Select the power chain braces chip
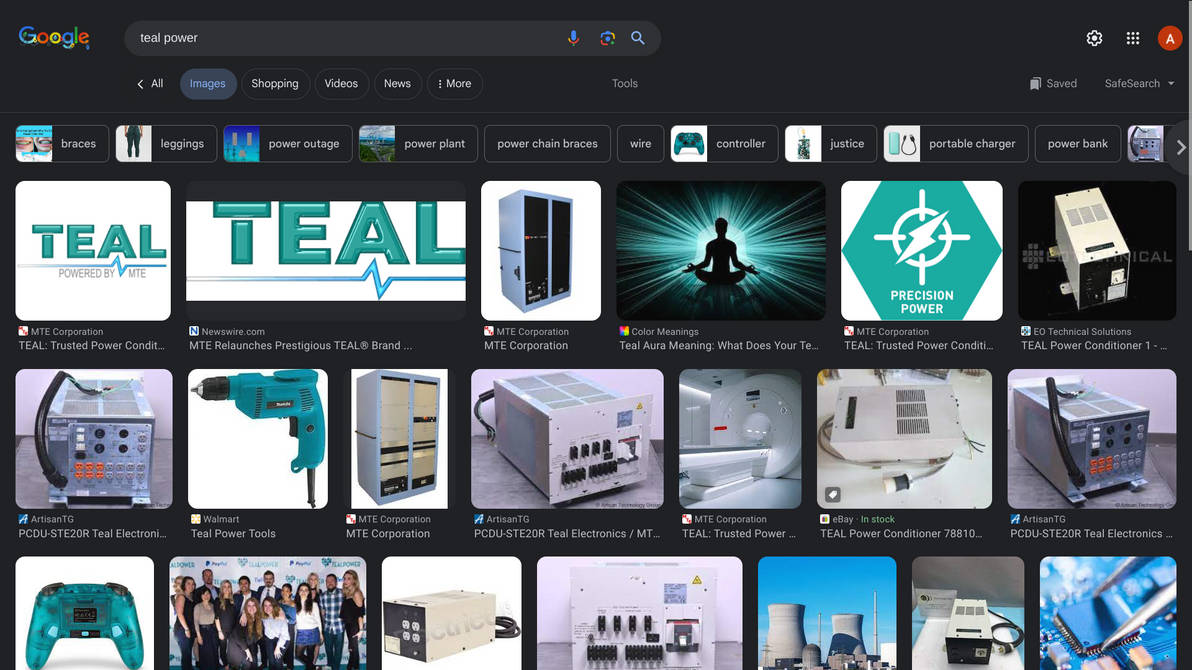 (547, 144)
